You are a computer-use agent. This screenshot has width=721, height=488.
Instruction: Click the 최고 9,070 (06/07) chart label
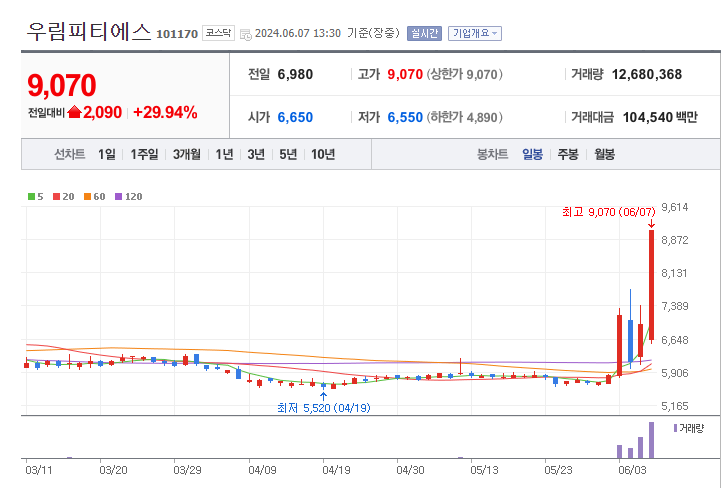[x=608, y=212]
